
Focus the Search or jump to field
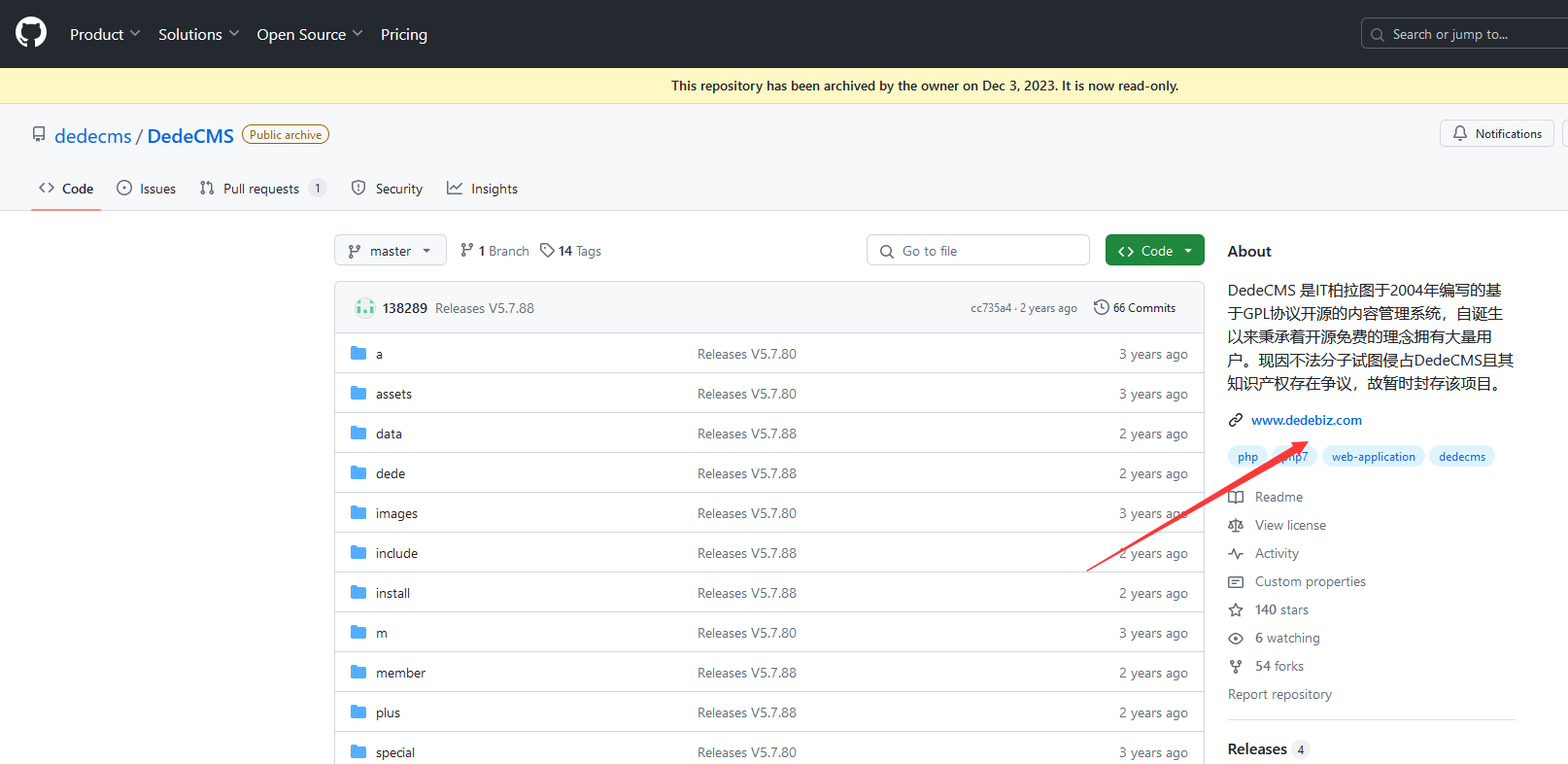(1464, 34)
